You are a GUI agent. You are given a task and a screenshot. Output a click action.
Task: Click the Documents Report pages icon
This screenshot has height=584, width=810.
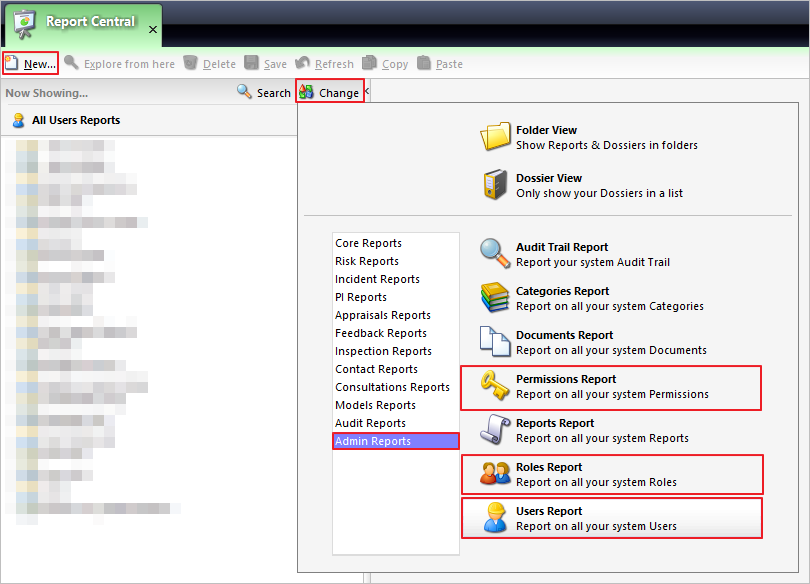[495, 341]
